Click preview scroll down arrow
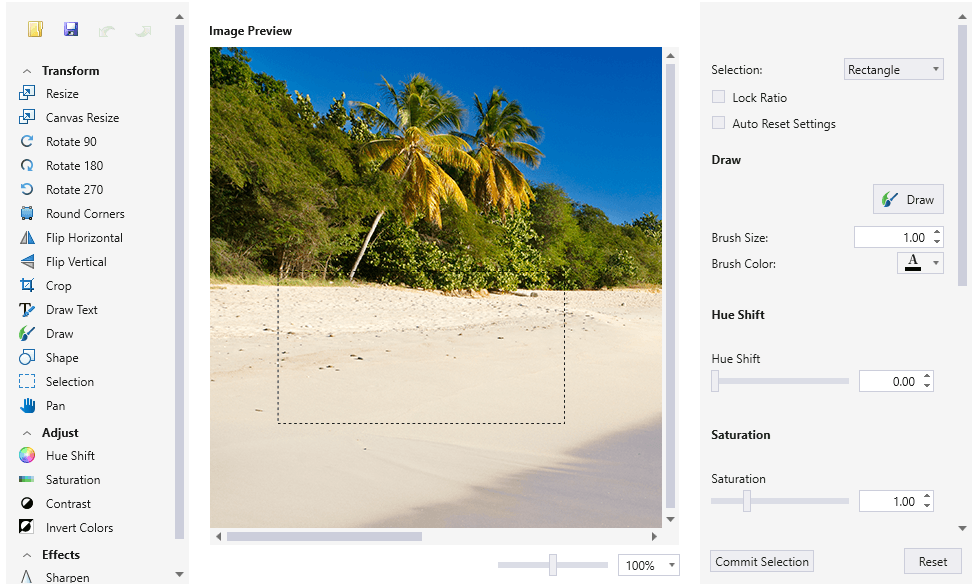 670,519
